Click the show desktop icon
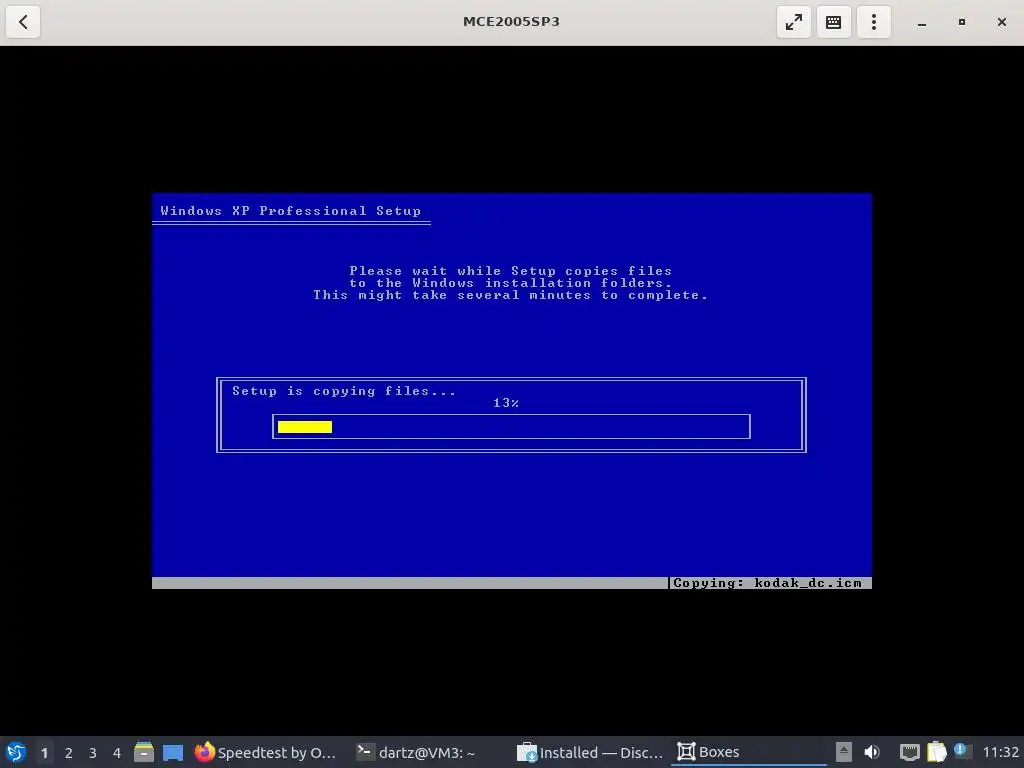 pos(172,753)
